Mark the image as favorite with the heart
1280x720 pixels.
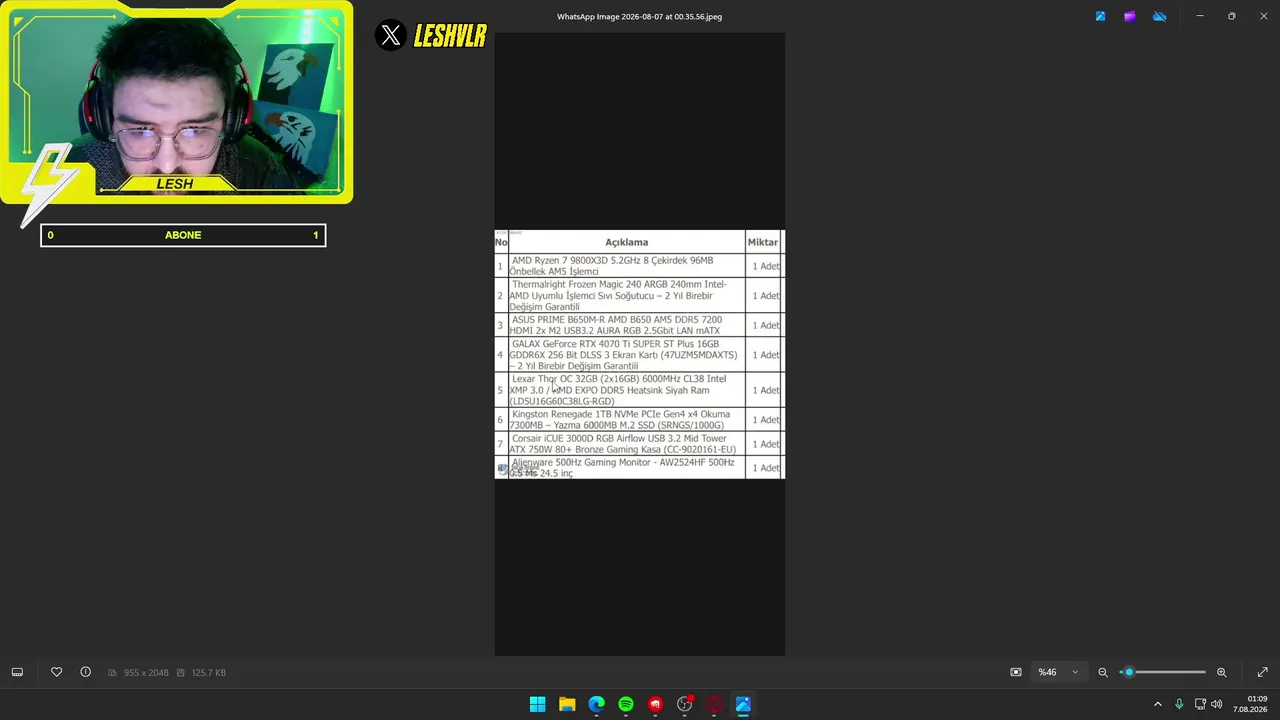pyautogui.click(x=56, y=672)
